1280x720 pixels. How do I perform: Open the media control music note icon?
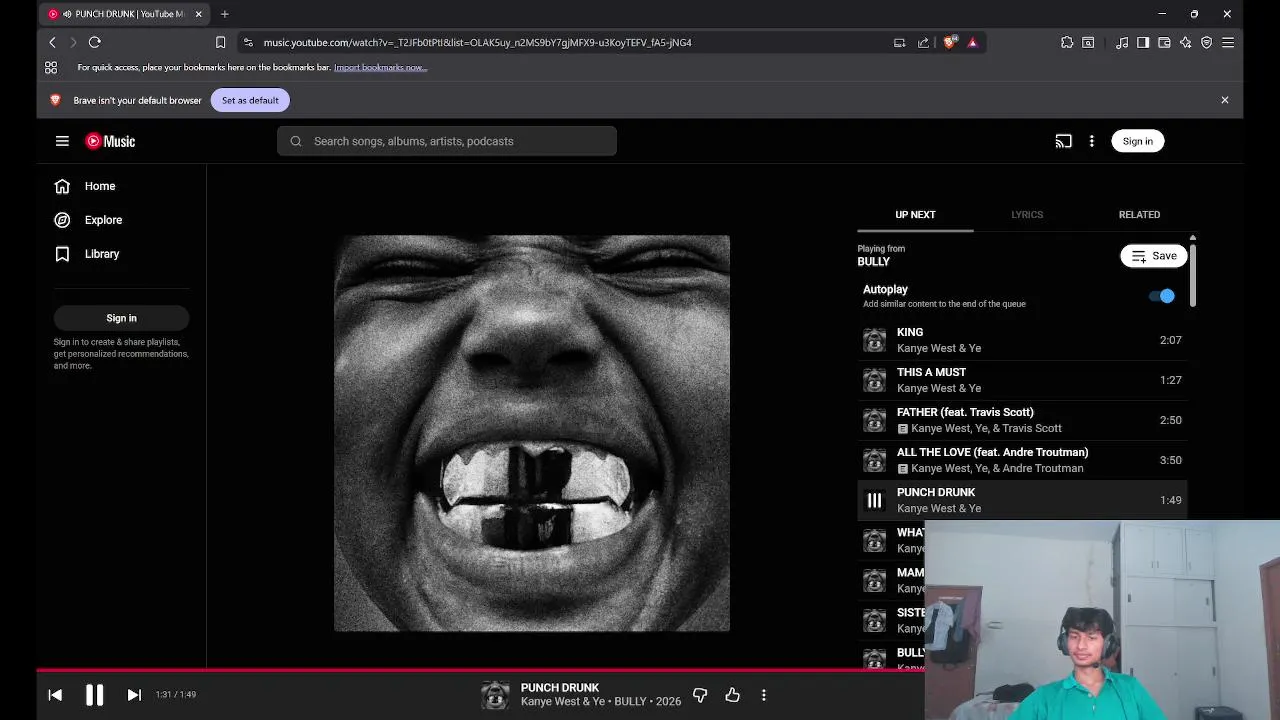tap(1122, 42)
